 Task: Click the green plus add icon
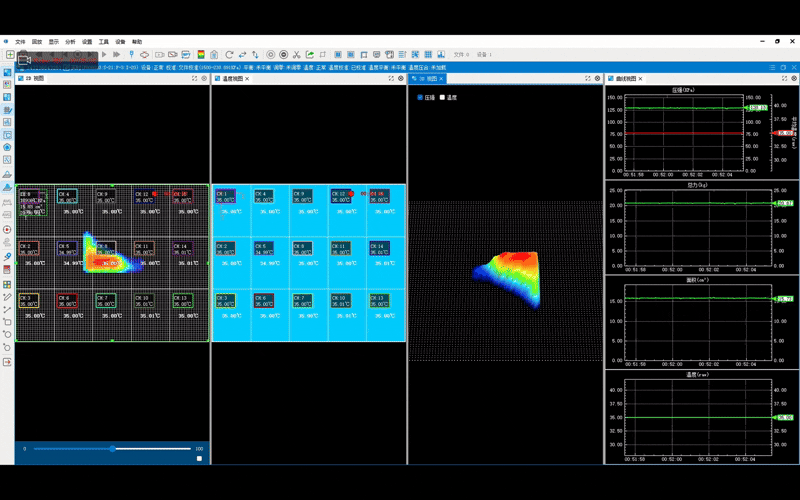click(x=9, y=54)
